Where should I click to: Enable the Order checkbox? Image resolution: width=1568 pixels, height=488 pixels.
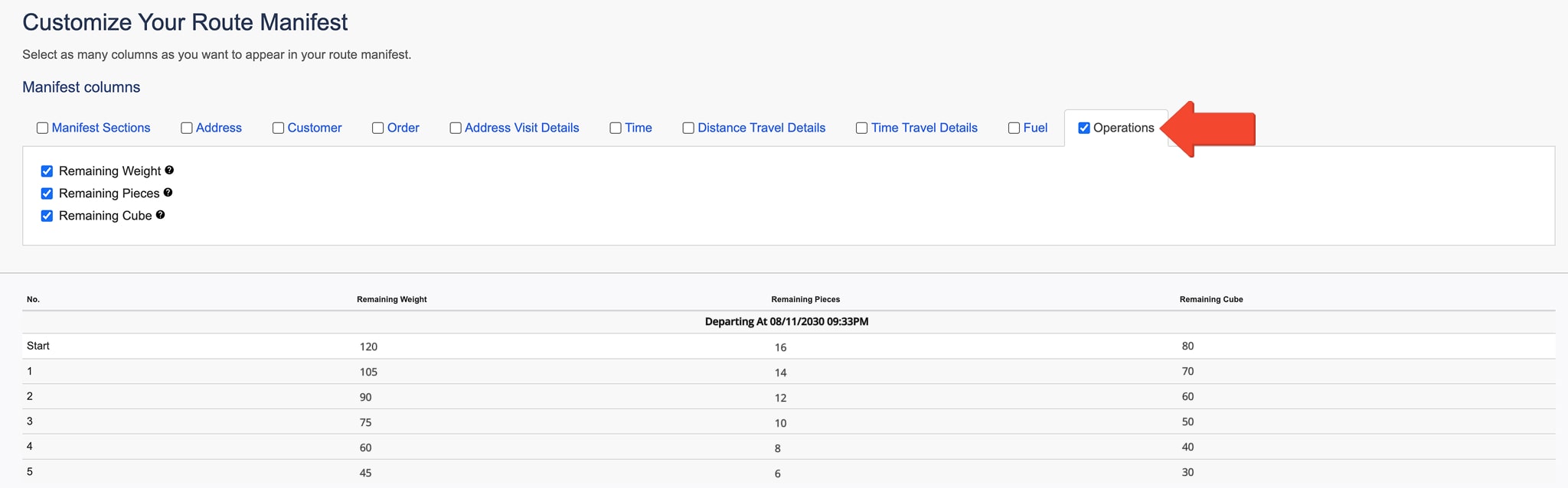click(378, 128)
